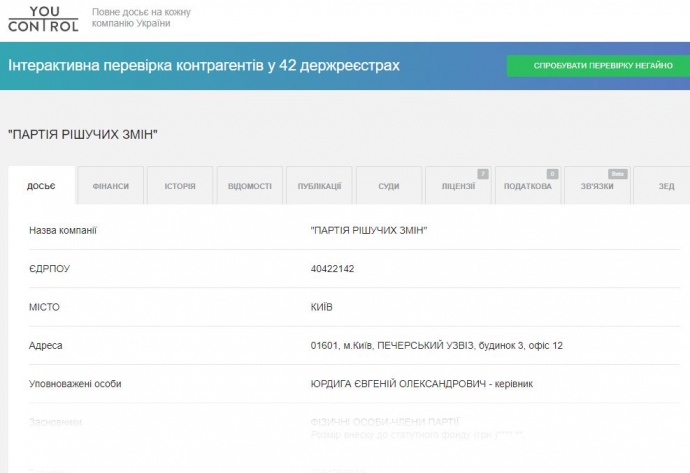
Task: Select the Відомості tab
Action: 249,187
